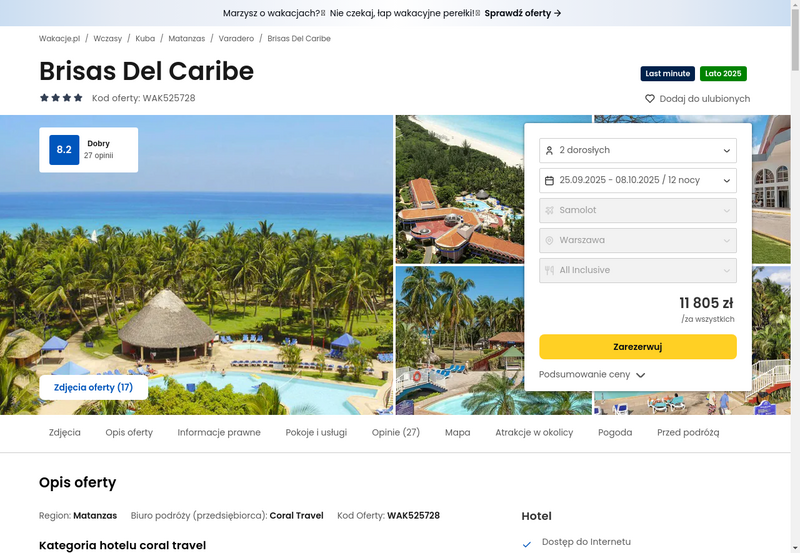Click the cutlery icon beside All Inclusive
This screenshot has height=553, width=800.
pos(549,270)
